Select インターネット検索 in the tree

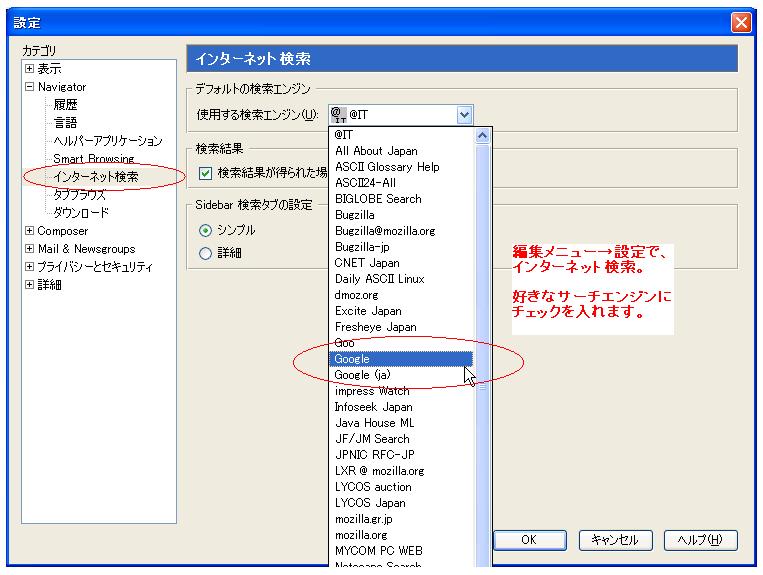point(96,177)
